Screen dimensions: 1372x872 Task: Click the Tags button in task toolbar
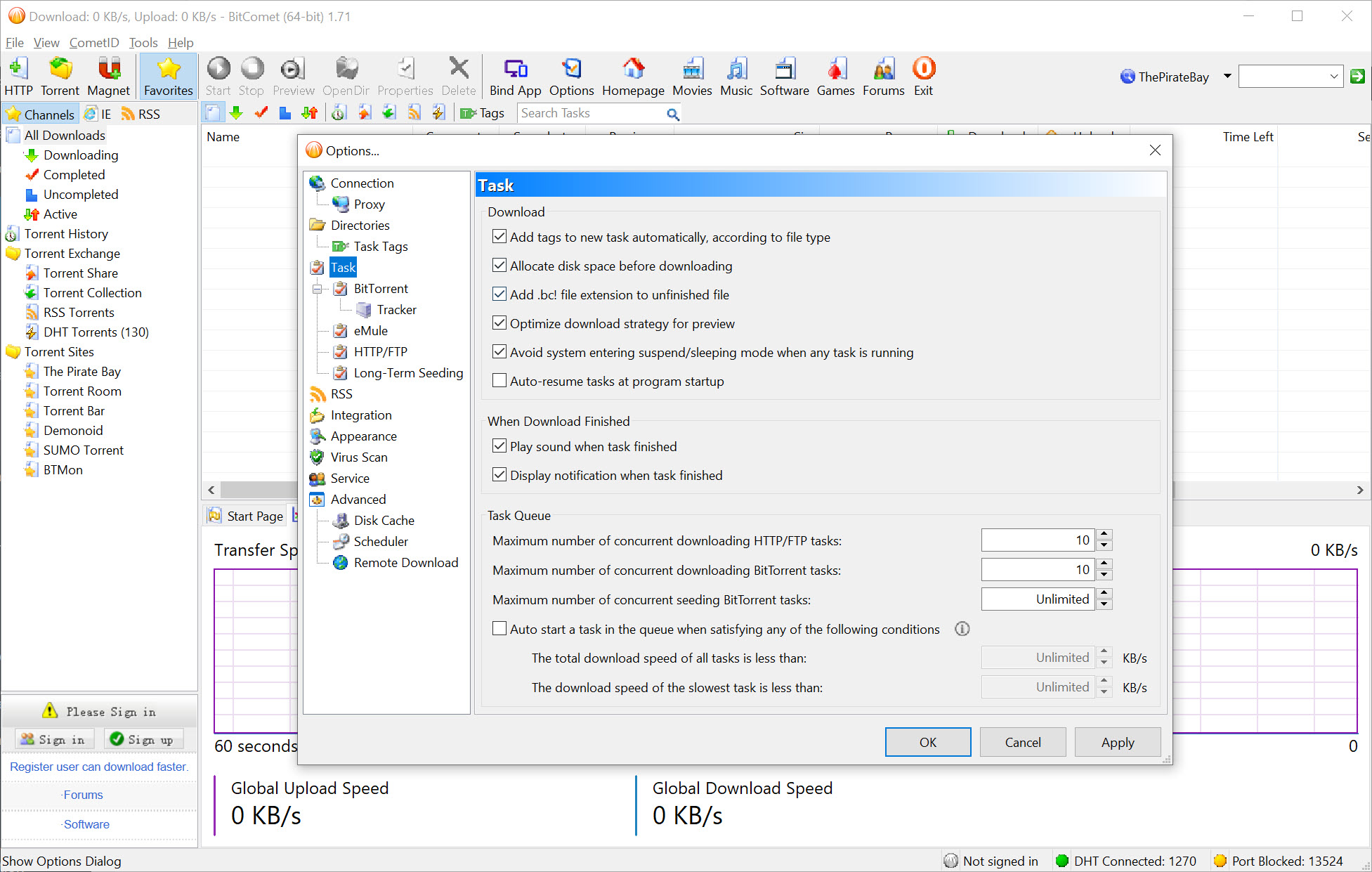483,113
